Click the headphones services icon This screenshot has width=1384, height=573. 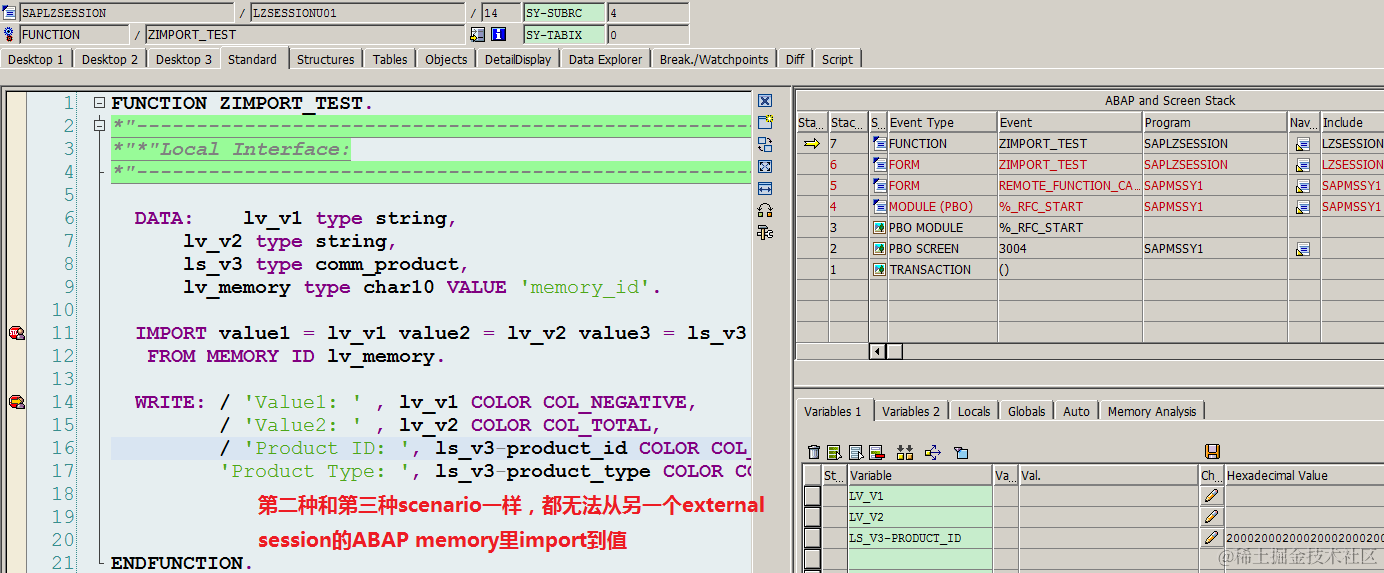tap(765, 210)
